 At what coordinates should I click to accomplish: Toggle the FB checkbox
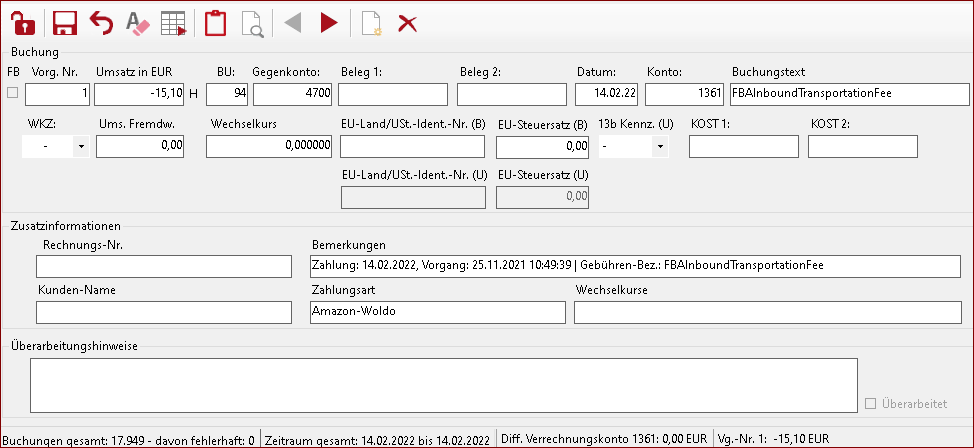[12, 94]
